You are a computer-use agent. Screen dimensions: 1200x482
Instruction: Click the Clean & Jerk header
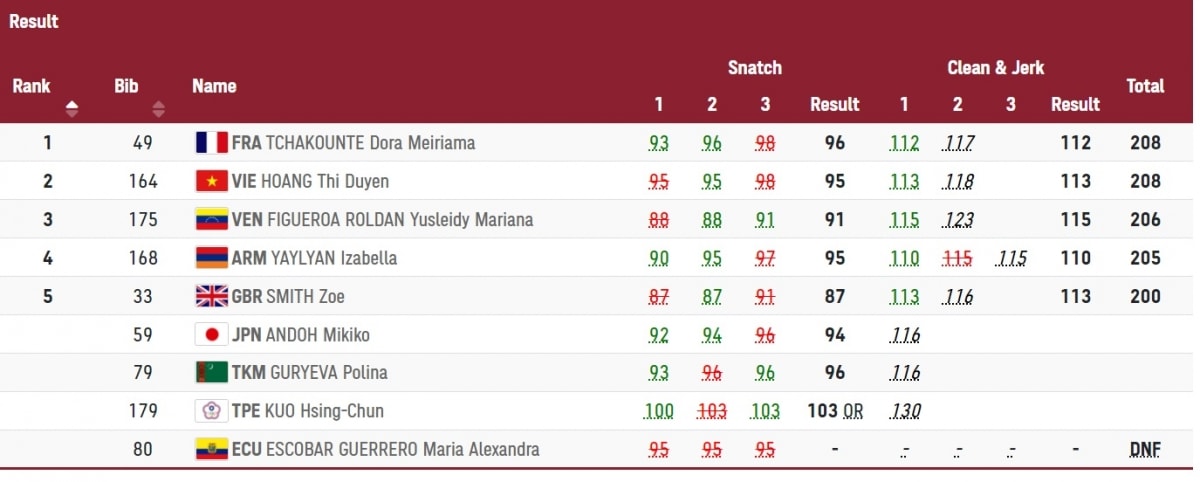tap(995, 68)
